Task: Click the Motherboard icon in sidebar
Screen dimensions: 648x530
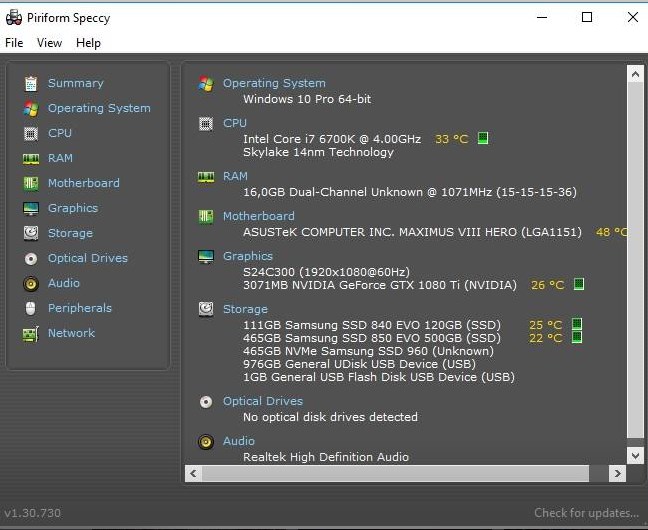Action: point(31,184)
